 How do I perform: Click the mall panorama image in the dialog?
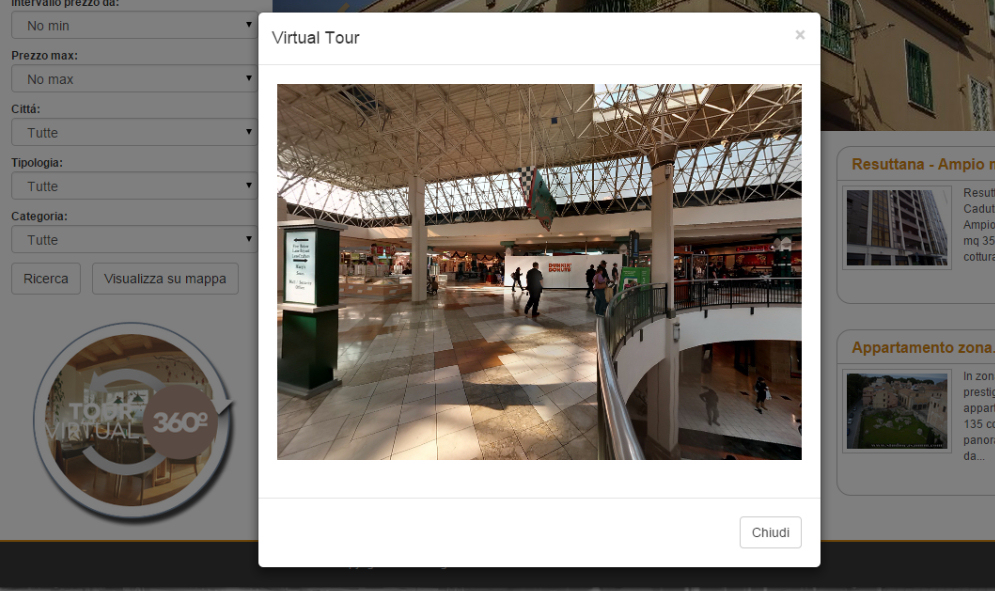(x=539, y=272)
